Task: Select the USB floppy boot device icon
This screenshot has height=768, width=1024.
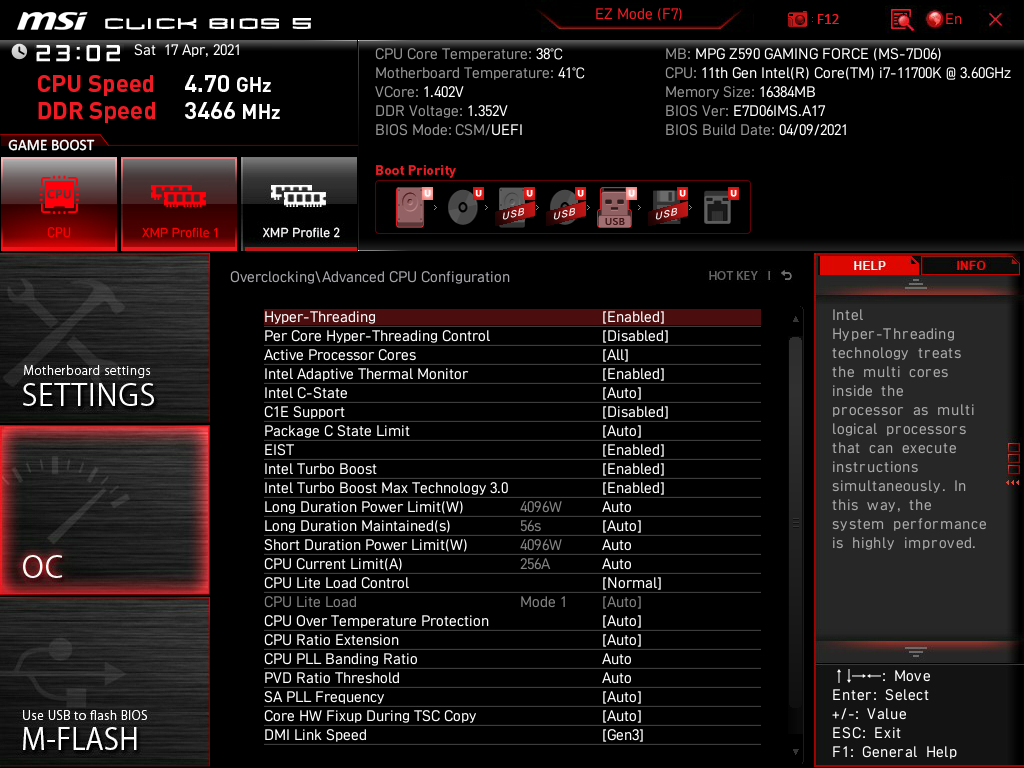Action: [x=668, y=207]
